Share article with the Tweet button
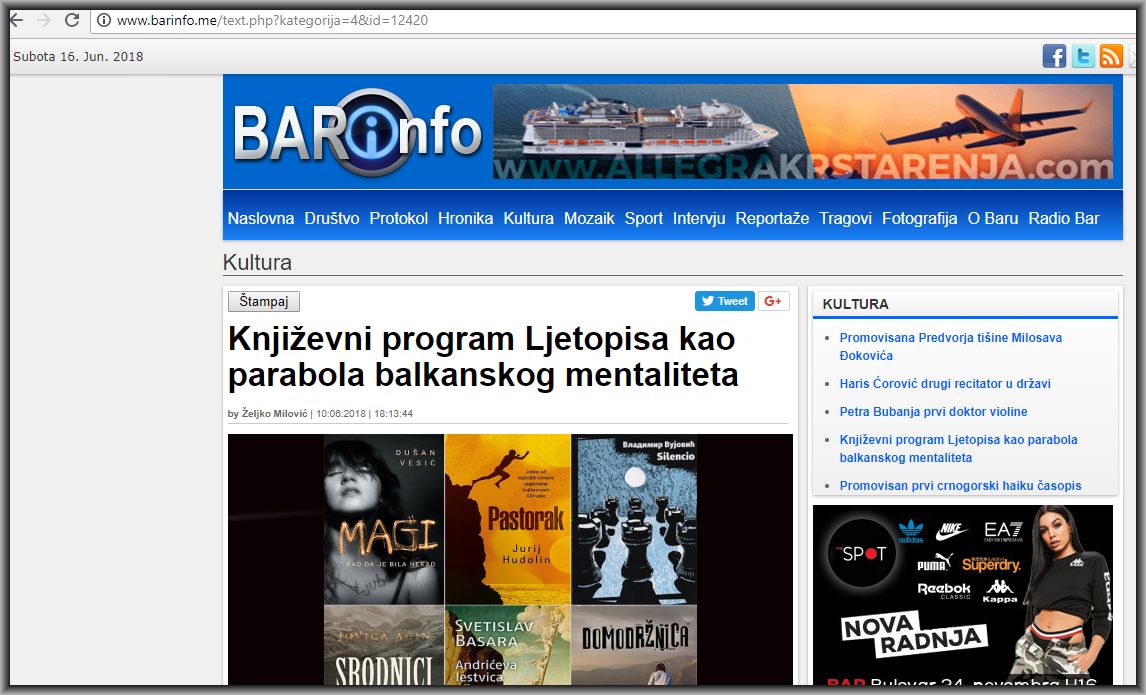The width and height of the screenshot is (1146, 695). pos(724,301)
